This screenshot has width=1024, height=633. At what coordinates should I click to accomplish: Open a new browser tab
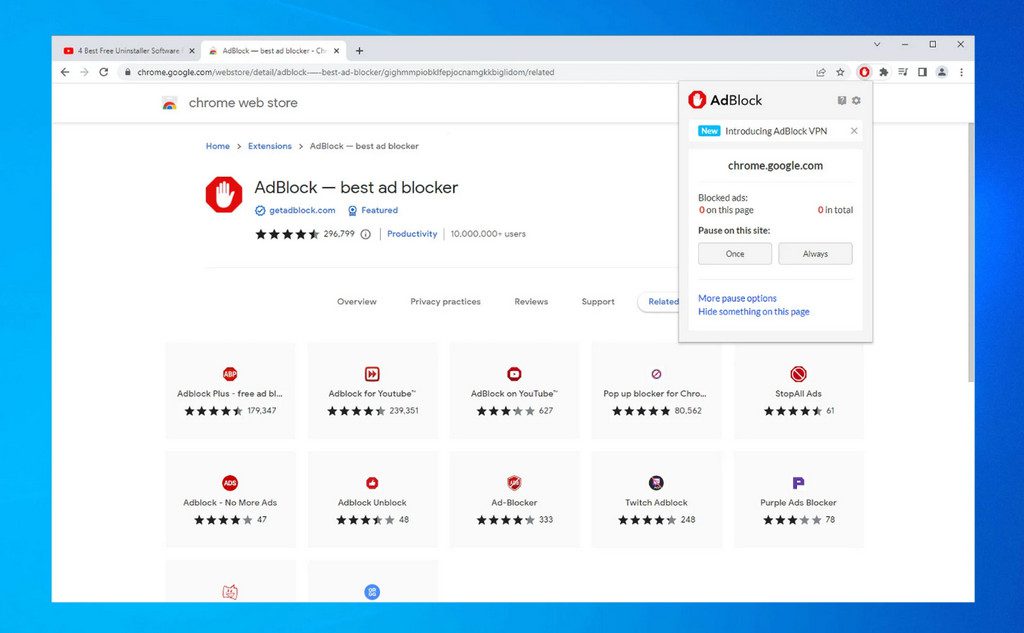pos(359,50)
